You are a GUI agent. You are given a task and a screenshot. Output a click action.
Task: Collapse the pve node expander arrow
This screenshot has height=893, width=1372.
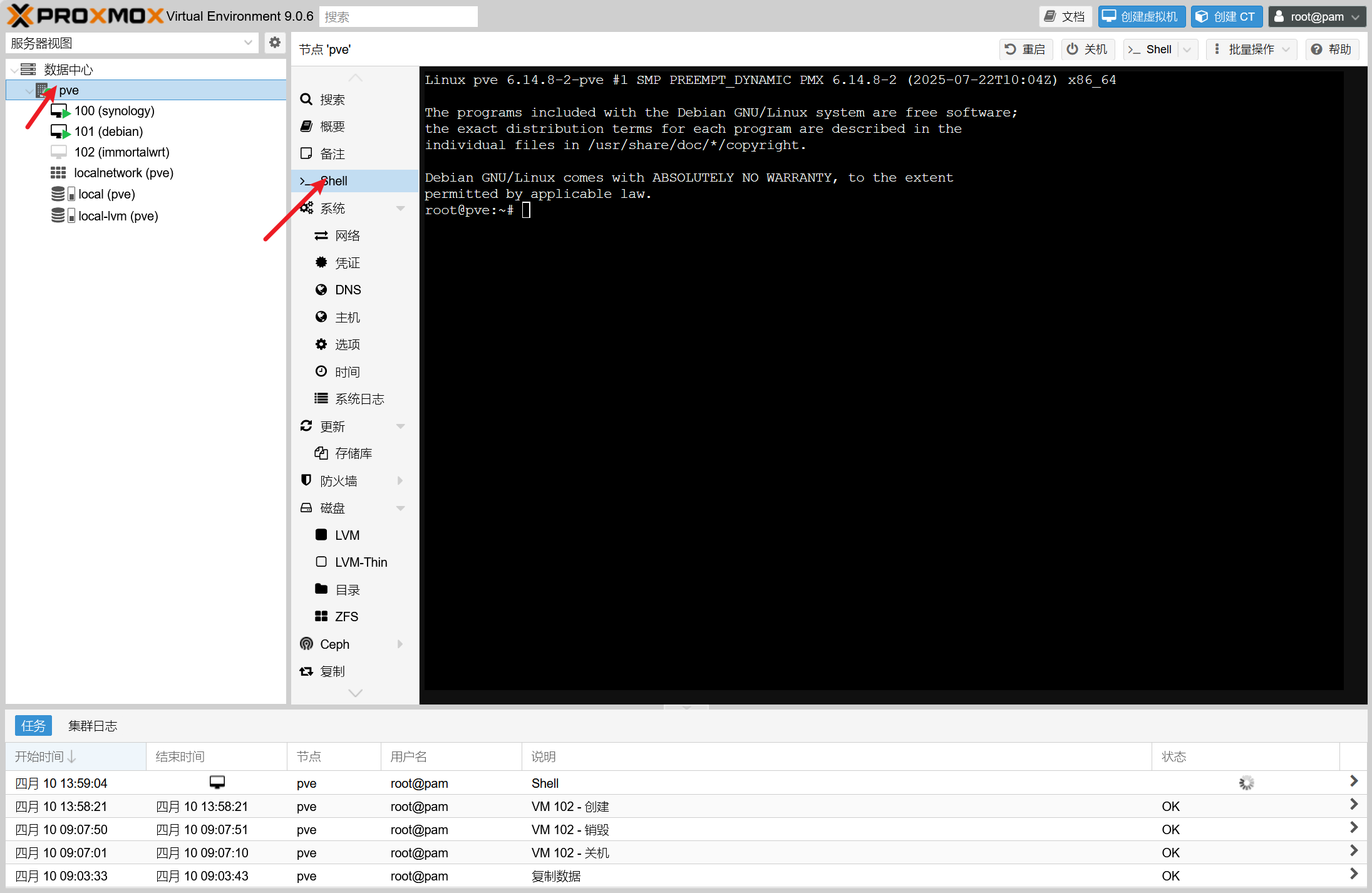pyautogui.click(x=29, y=90)
